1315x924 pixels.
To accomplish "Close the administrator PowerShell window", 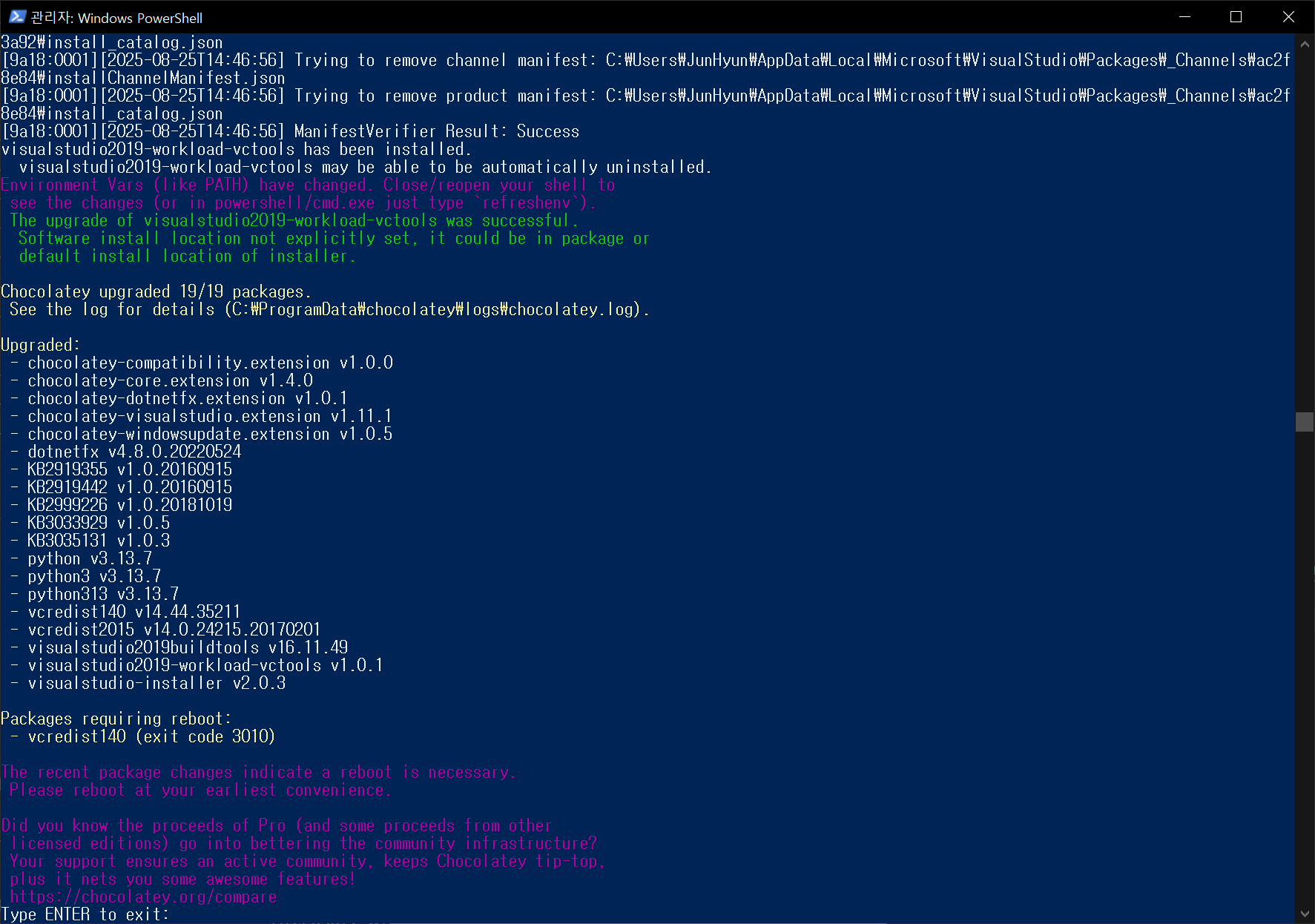I will [x=1288, y=16].
